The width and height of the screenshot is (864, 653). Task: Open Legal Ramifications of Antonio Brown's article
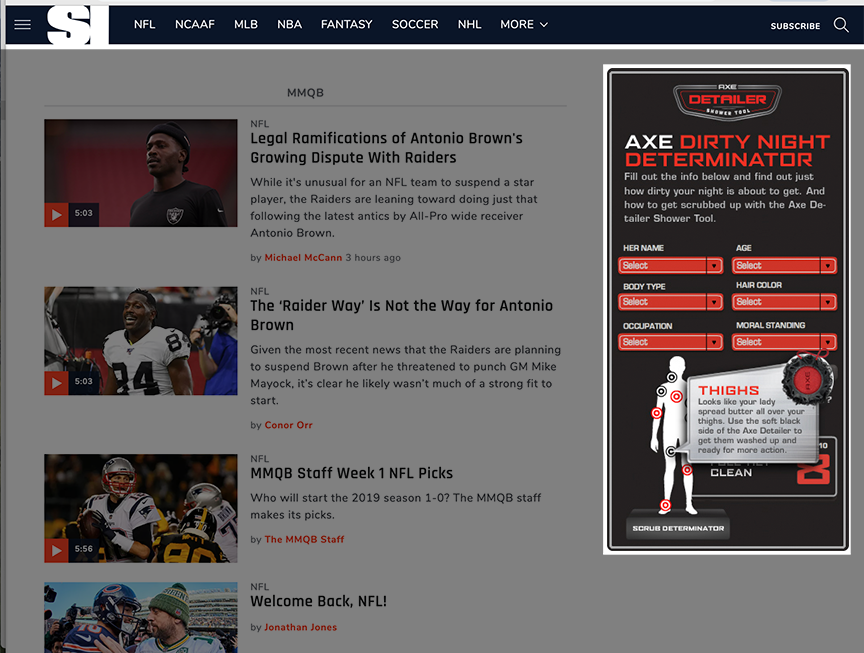386,148
